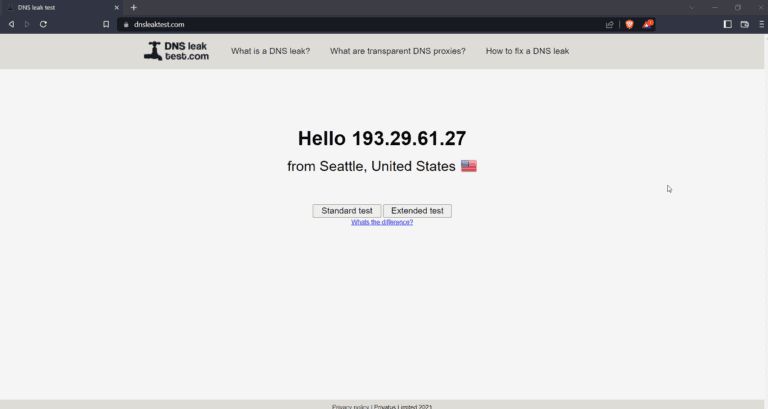Open the "What is a DNS leak?" page
Screen dimensions: 768x409
[270, 51]
